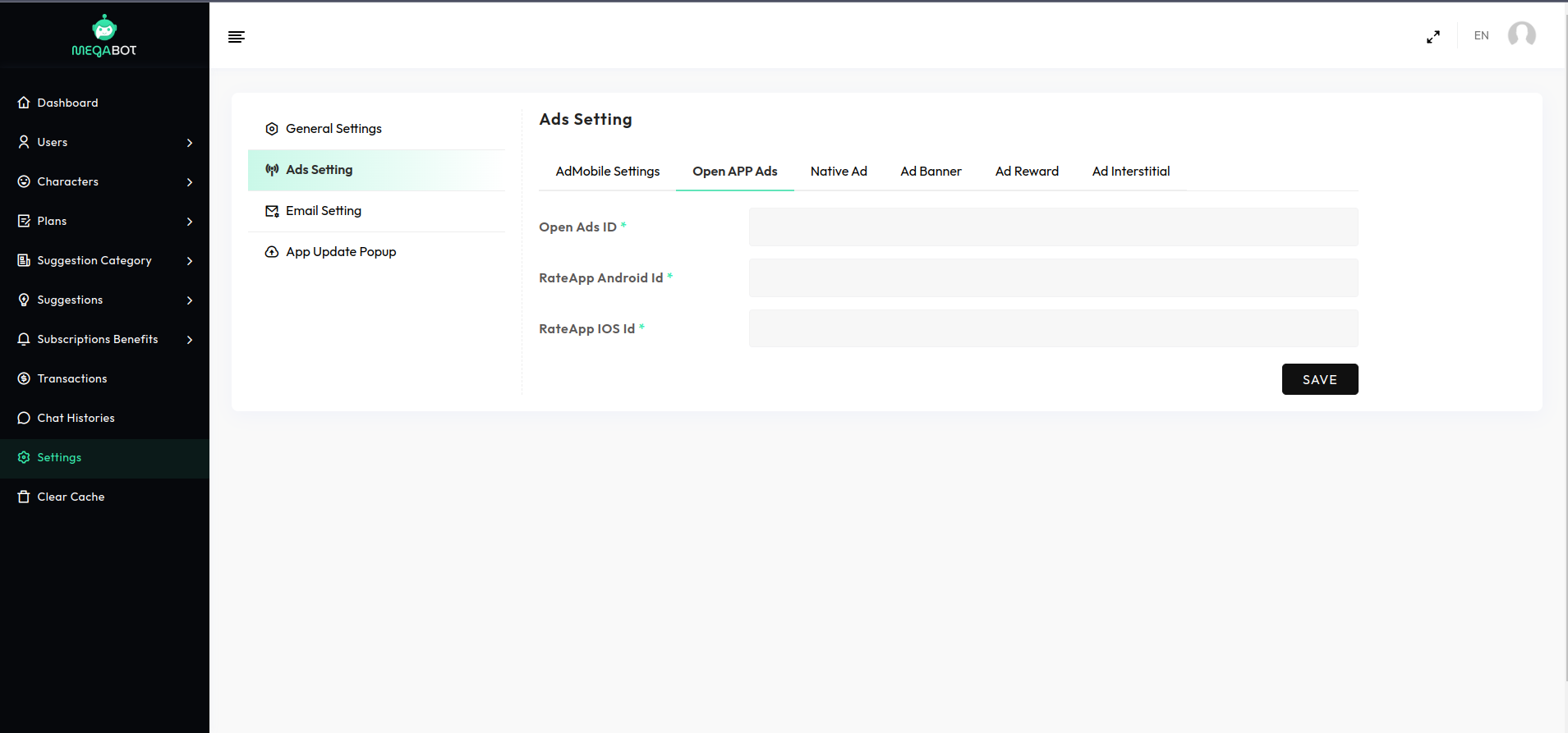Focus the Open Ads ID field
1568x733 pixels.
point(1053,227)
